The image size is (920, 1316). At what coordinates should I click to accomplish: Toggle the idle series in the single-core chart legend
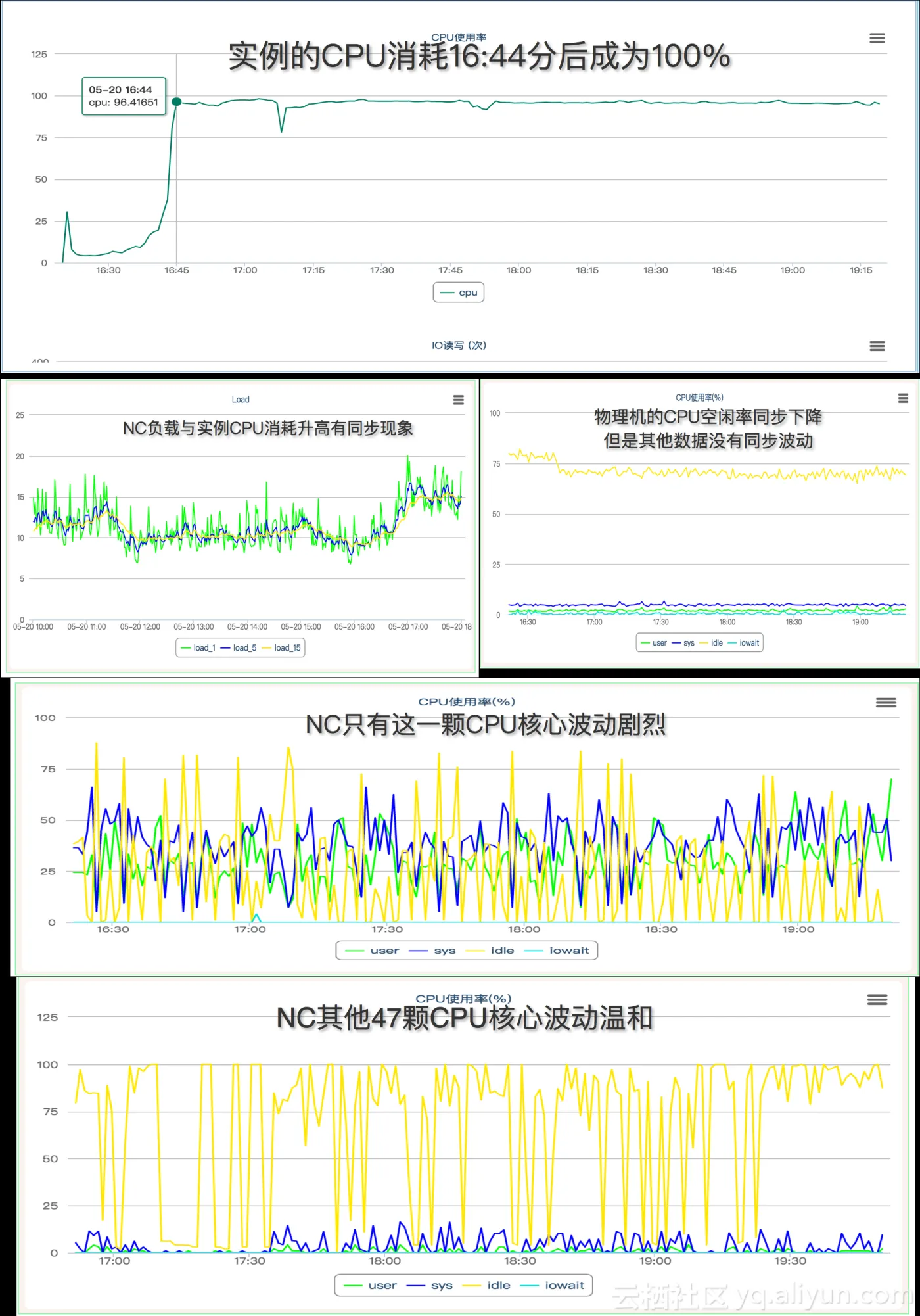coord(490,951)
